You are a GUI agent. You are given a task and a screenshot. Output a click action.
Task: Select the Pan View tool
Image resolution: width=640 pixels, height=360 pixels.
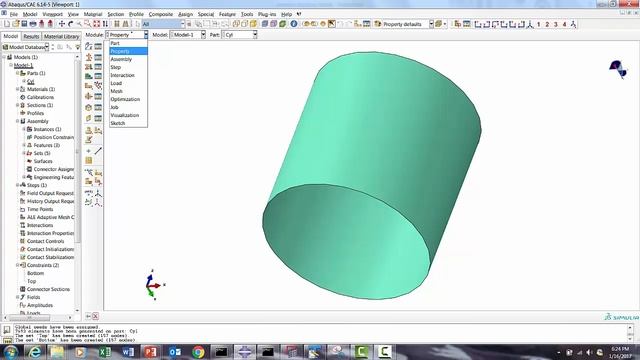coord(62,24)
